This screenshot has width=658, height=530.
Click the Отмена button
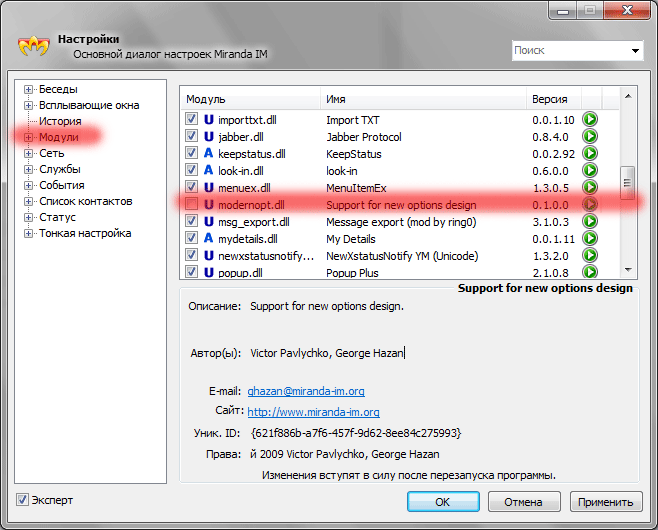click(524, 502)
